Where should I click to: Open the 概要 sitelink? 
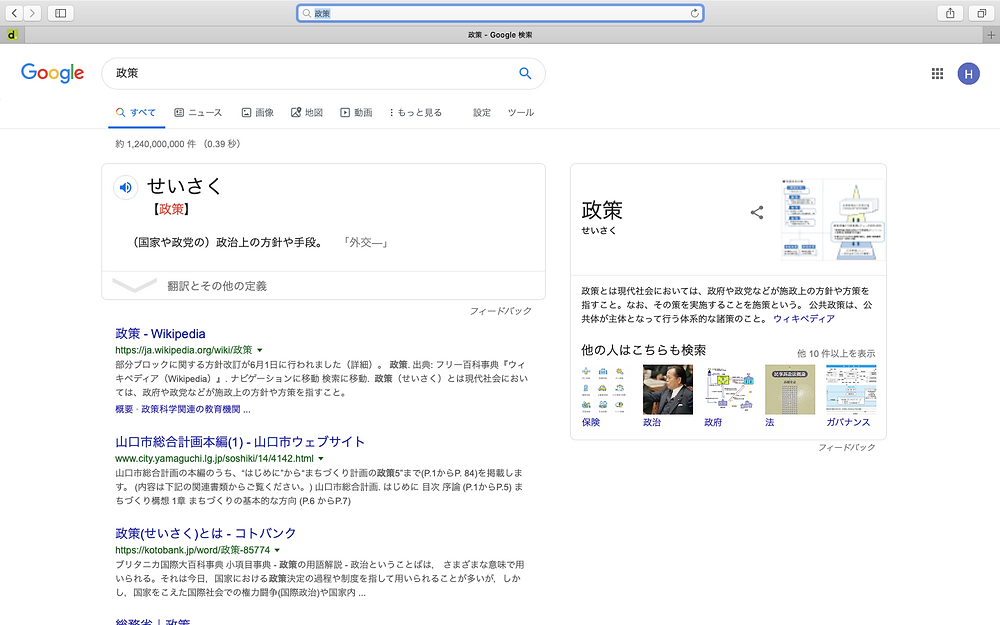(x=124, y=409)
